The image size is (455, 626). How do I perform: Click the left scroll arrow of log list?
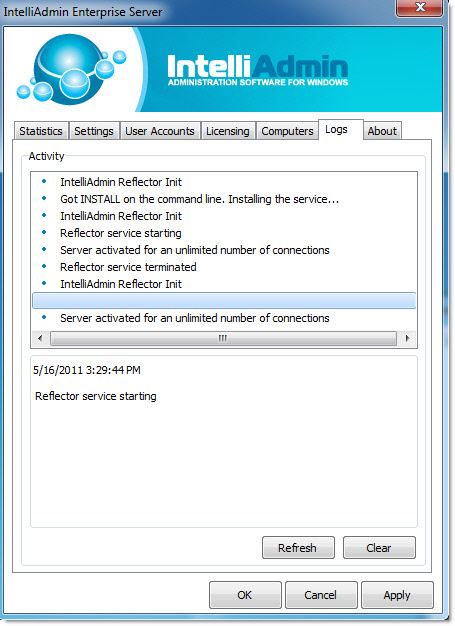tap(40, 339)
